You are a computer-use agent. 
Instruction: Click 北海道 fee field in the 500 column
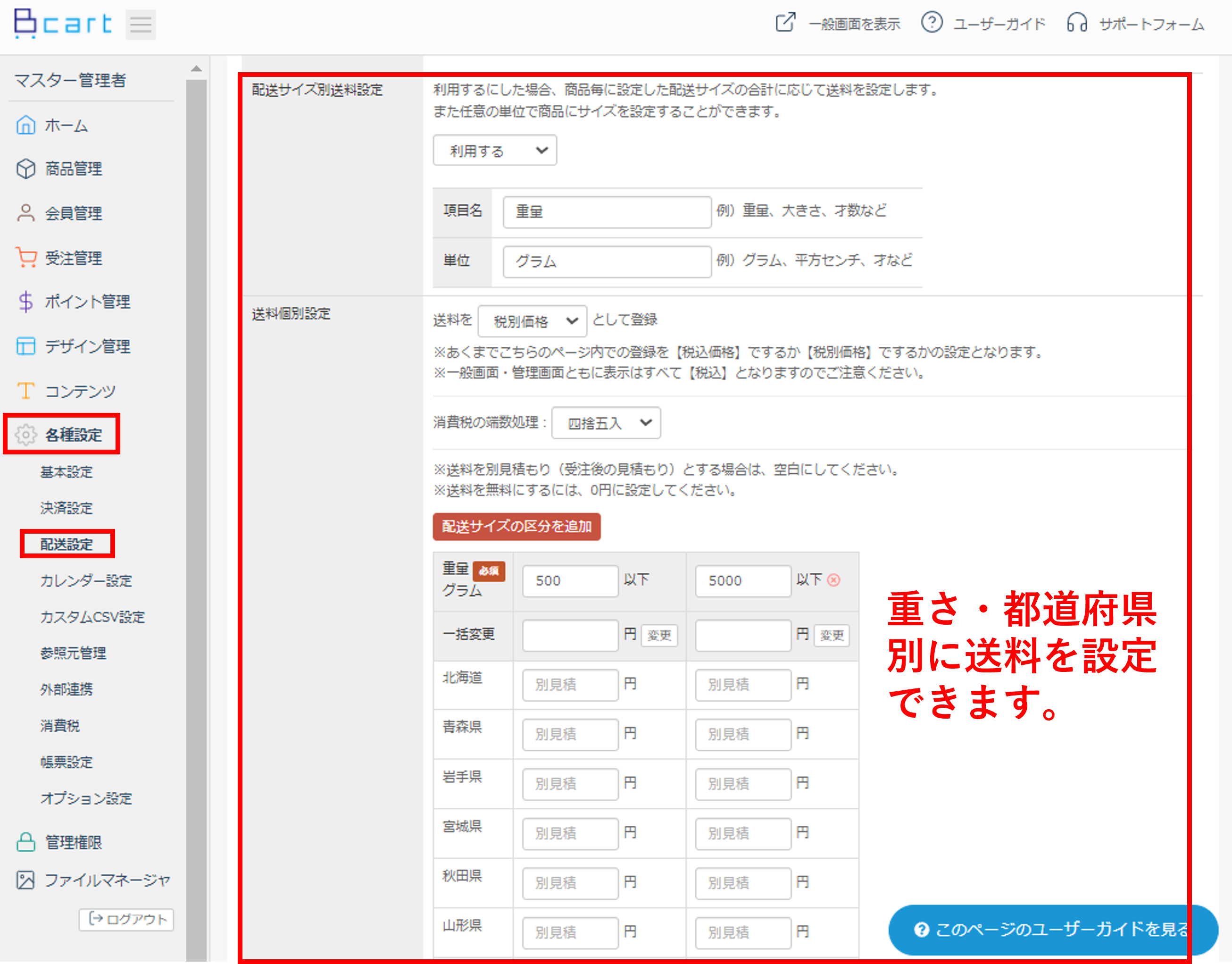coord(570,685)
